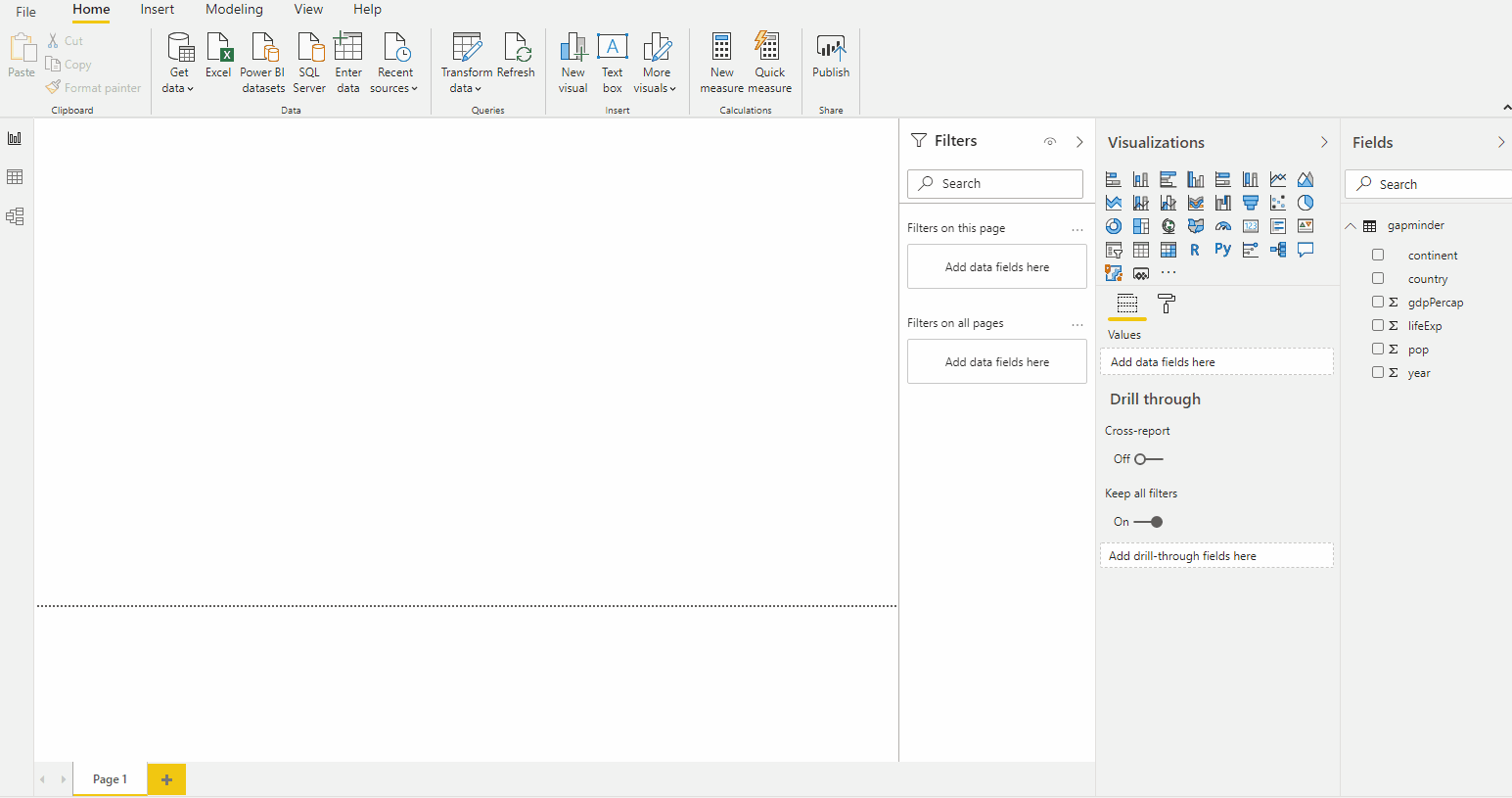Add the donut chart visual
The width and height of the screenshot is (1512, 798).
click(x=1114, y=226)
